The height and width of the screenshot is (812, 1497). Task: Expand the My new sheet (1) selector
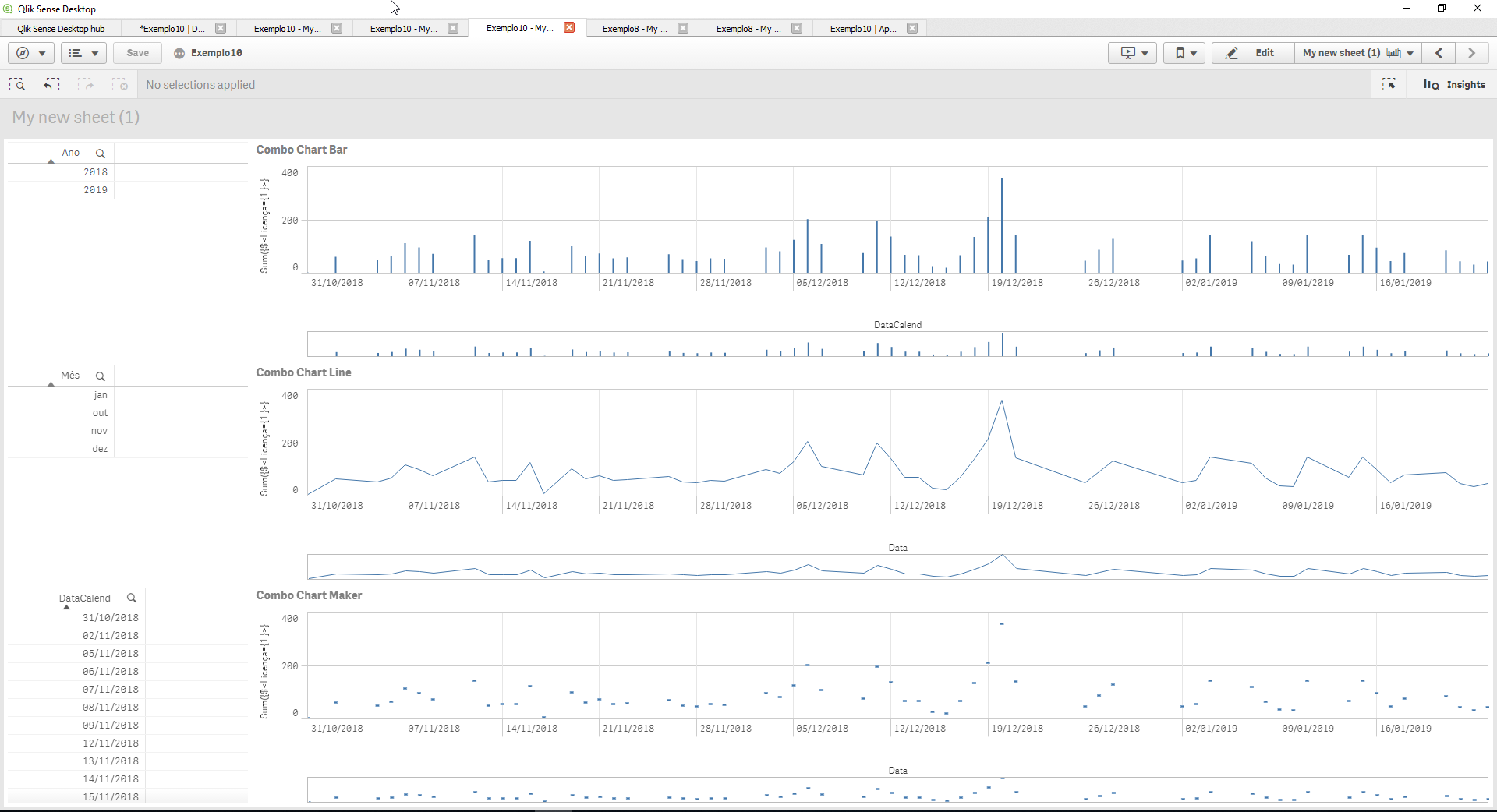click(x=1357, y=53)
